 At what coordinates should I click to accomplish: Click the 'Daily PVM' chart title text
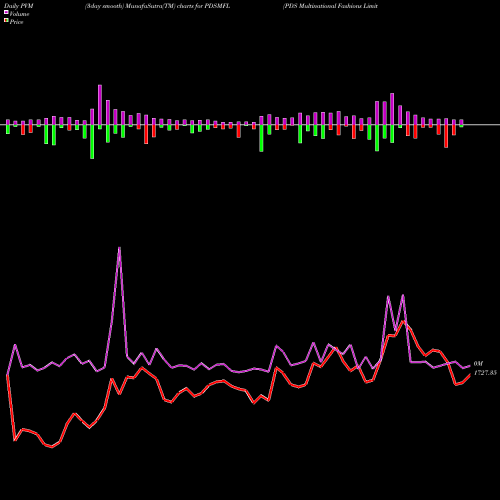(19, 6)
